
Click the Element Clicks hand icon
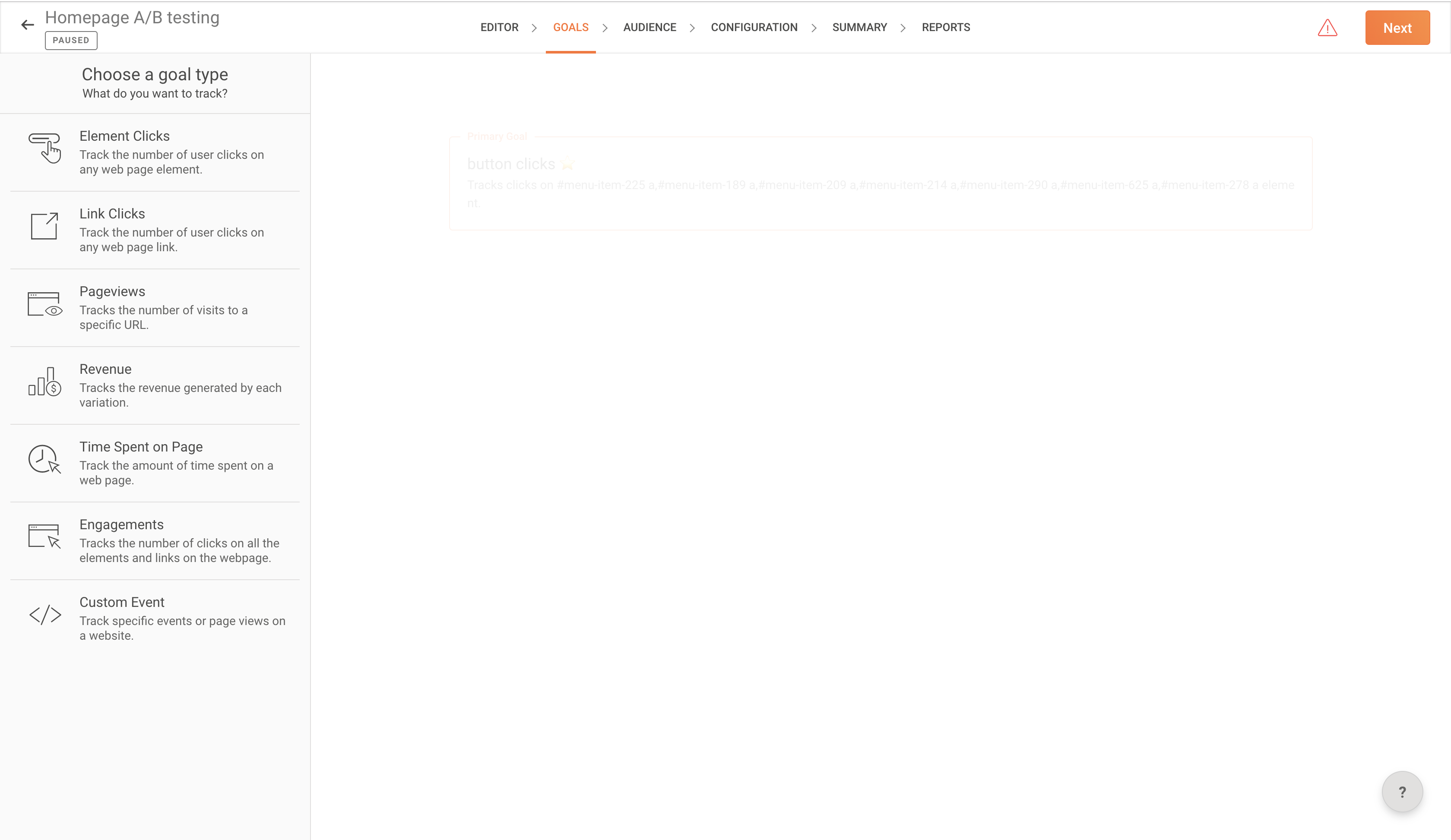pyautogui.click(x=45, y=148)
